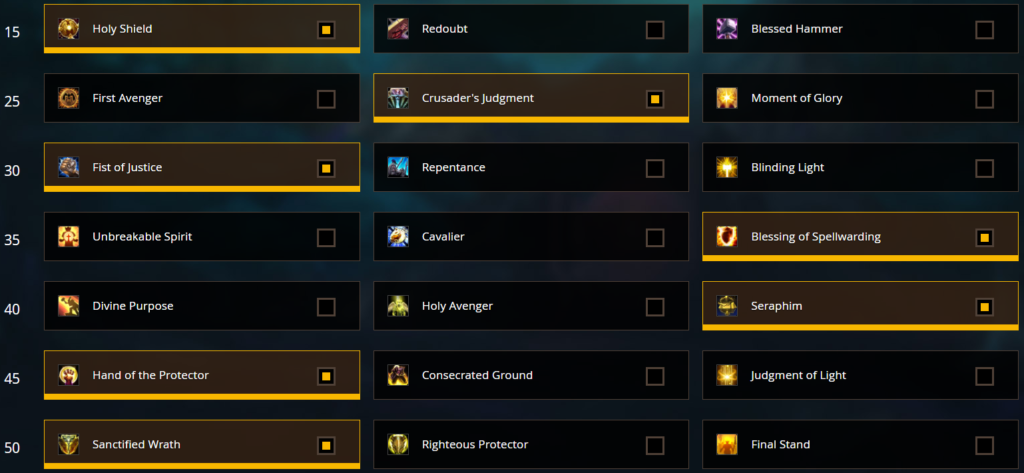
Task: Click the Blinding Light talent label
Action: 788,167
